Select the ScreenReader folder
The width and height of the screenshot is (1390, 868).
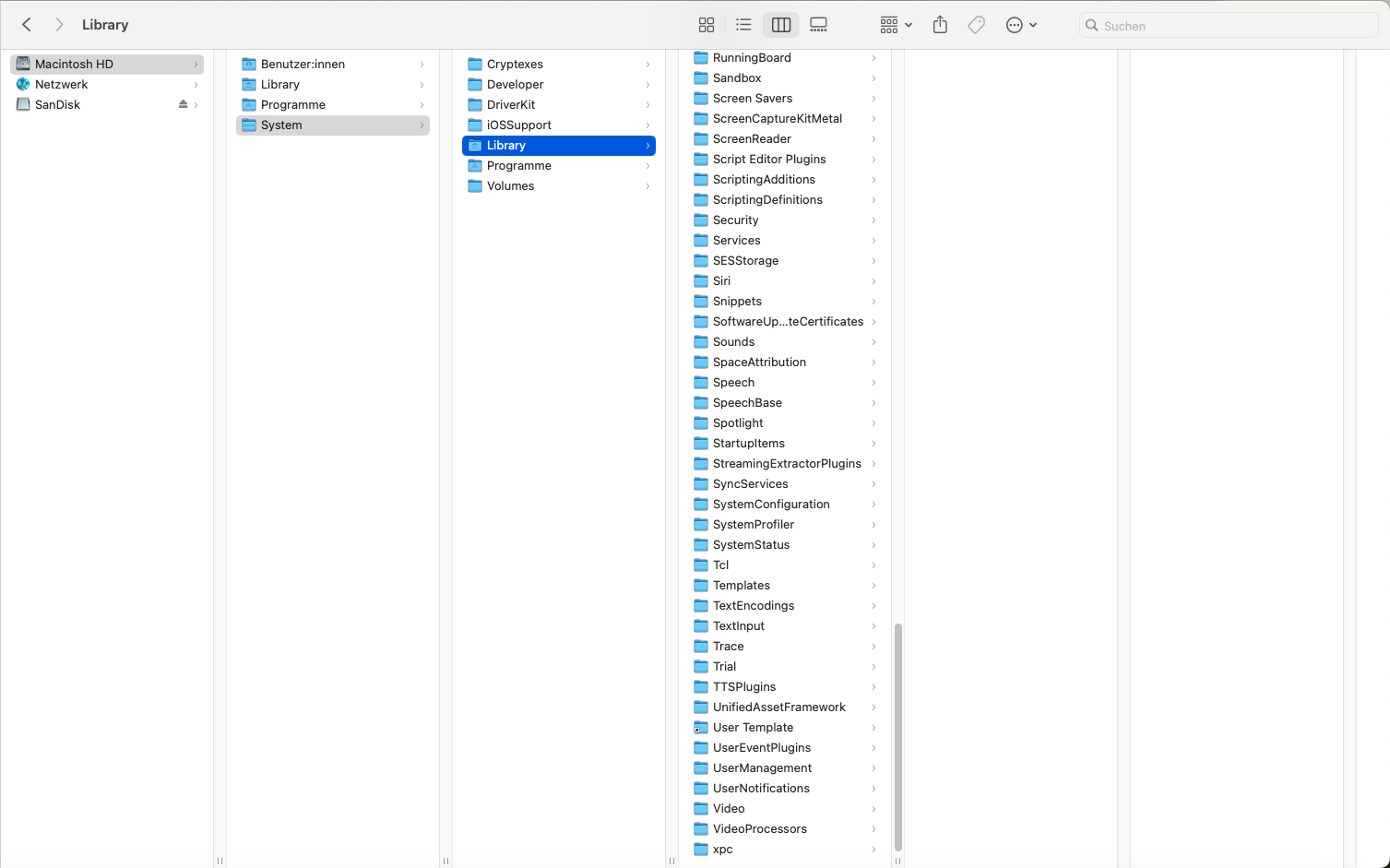click(x=785, y=138)
